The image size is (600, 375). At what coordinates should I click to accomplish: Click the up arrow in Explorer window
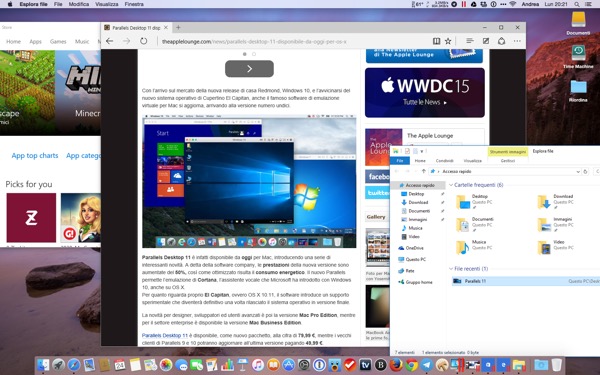click(x=424, y=171)
